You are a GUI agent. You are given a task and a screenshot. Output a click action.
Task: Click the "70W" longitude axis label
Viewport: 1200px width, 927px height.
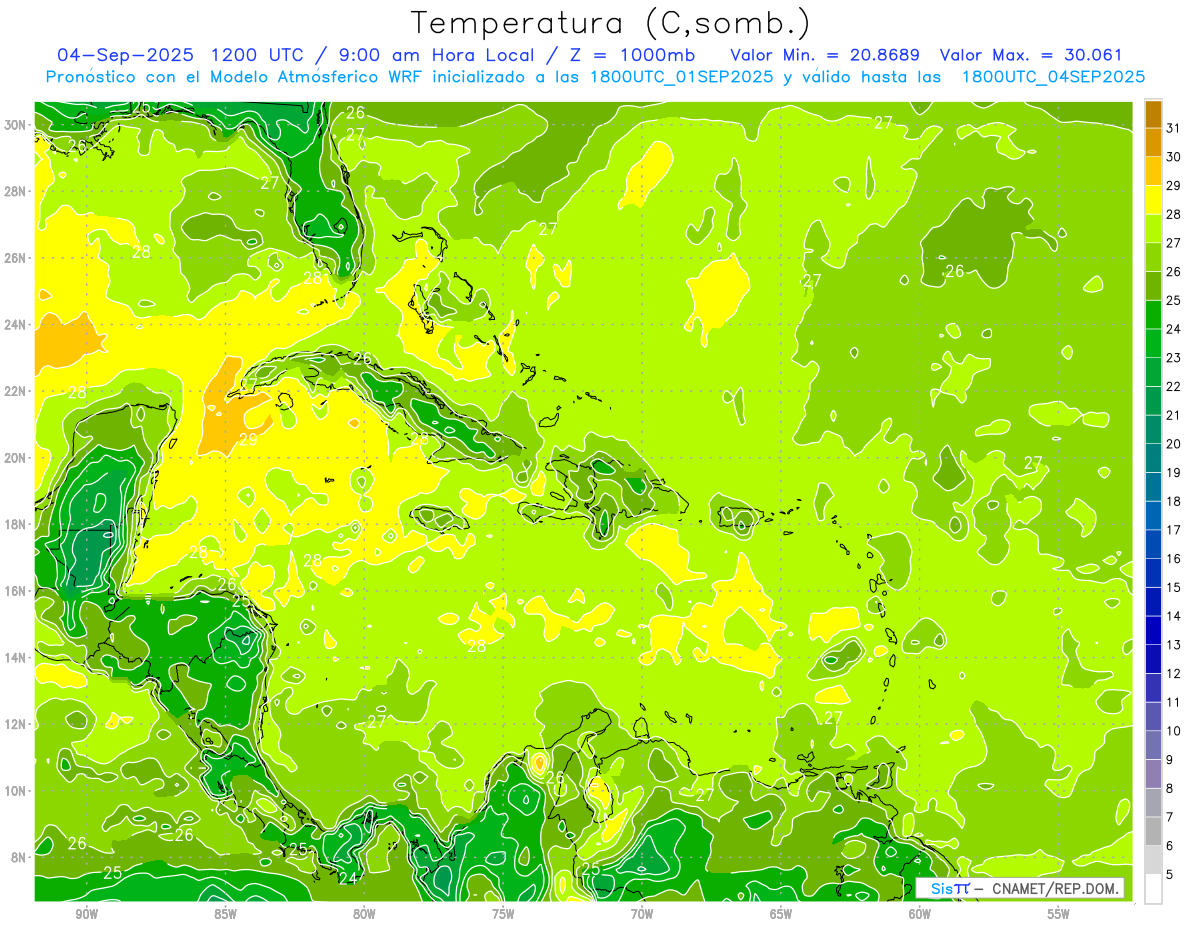click(642, 914)
